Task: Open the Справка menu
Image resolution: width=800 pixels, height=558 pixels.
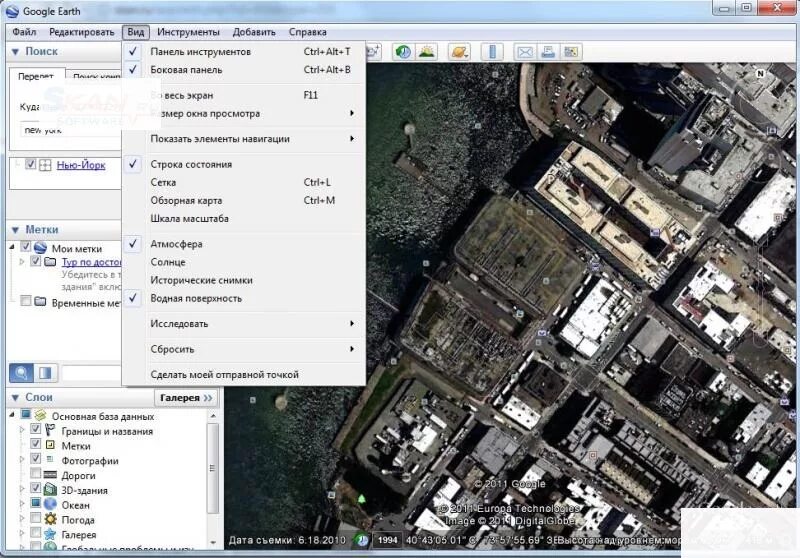Action: [308, 32]
